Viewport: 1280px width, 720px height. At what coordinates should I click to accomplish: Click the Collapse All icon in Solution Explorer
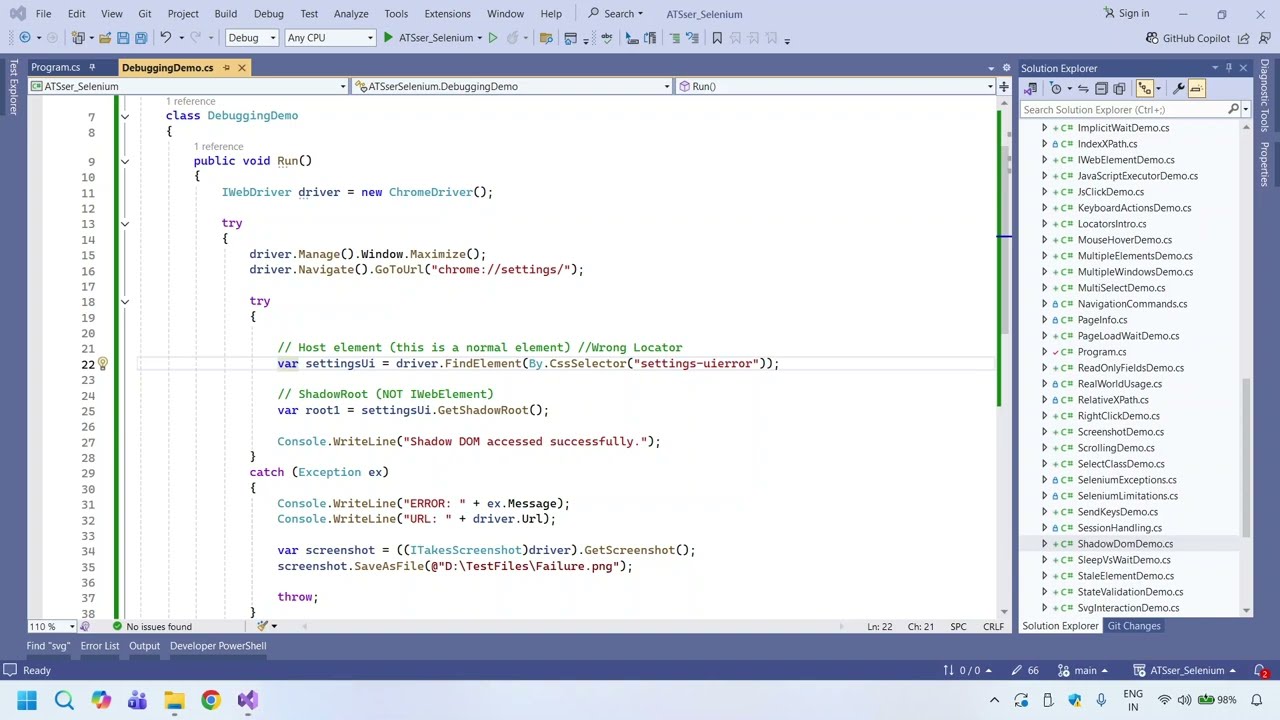point(1101,89)
